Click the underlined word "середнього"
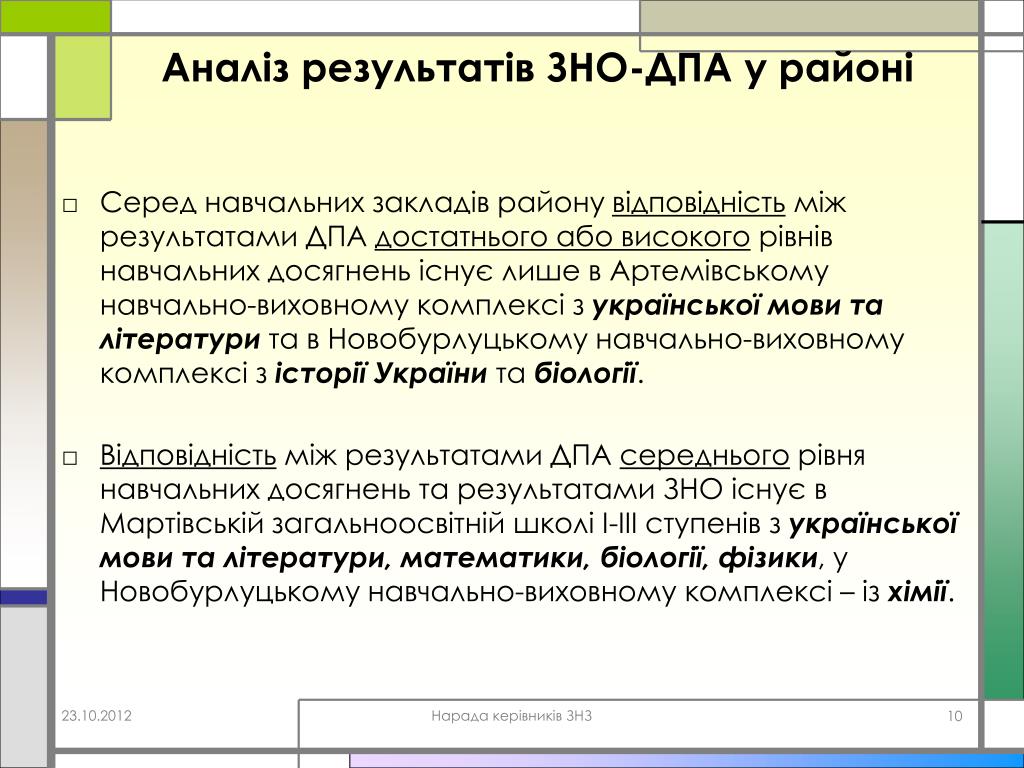 pos(705,457)
